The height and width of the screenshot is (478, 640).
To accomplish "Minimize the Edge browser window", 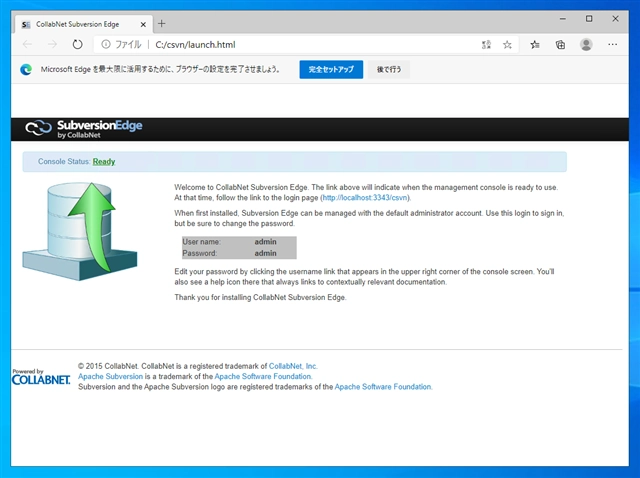I will 562,19.
